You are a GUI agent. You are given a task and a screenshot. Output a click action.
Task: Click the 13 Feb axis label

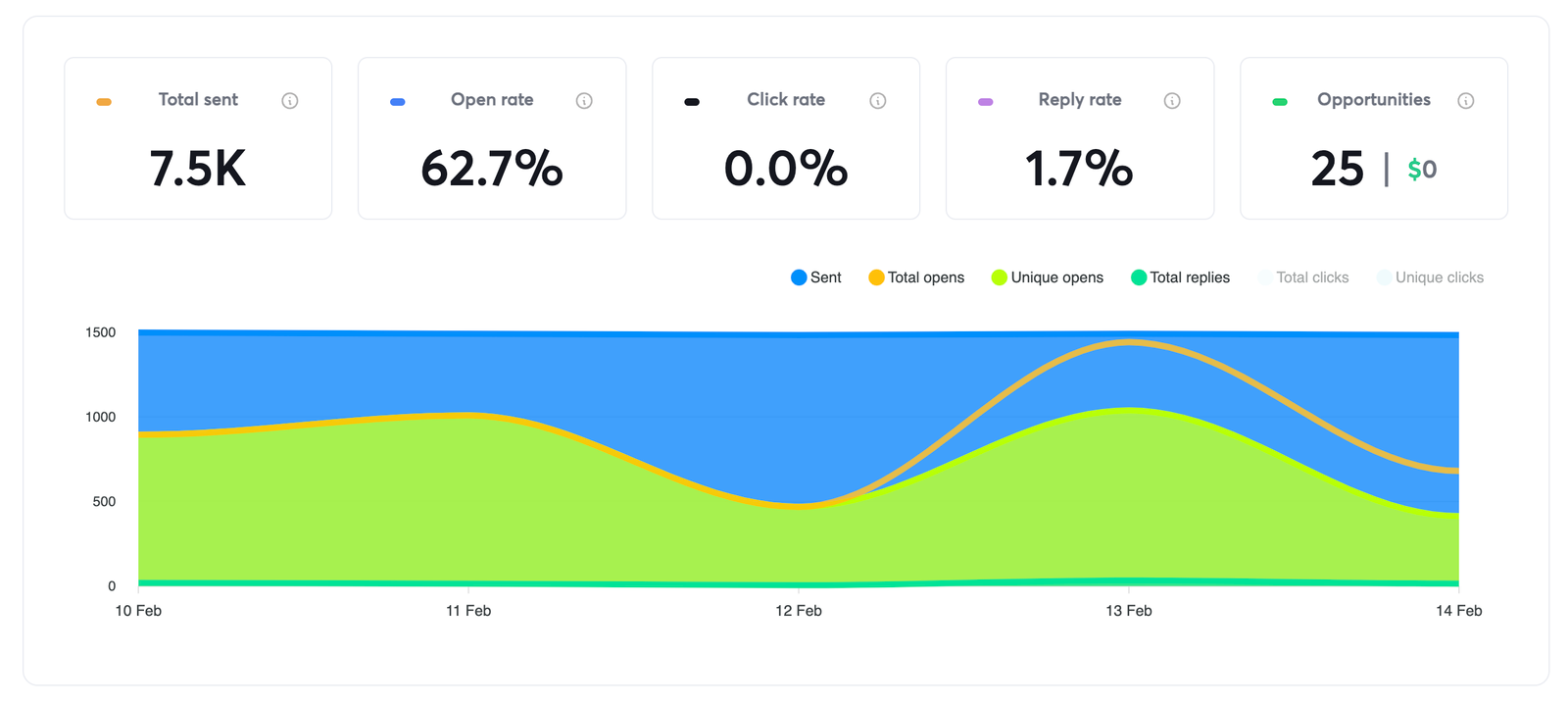(x=1129, y=611)
